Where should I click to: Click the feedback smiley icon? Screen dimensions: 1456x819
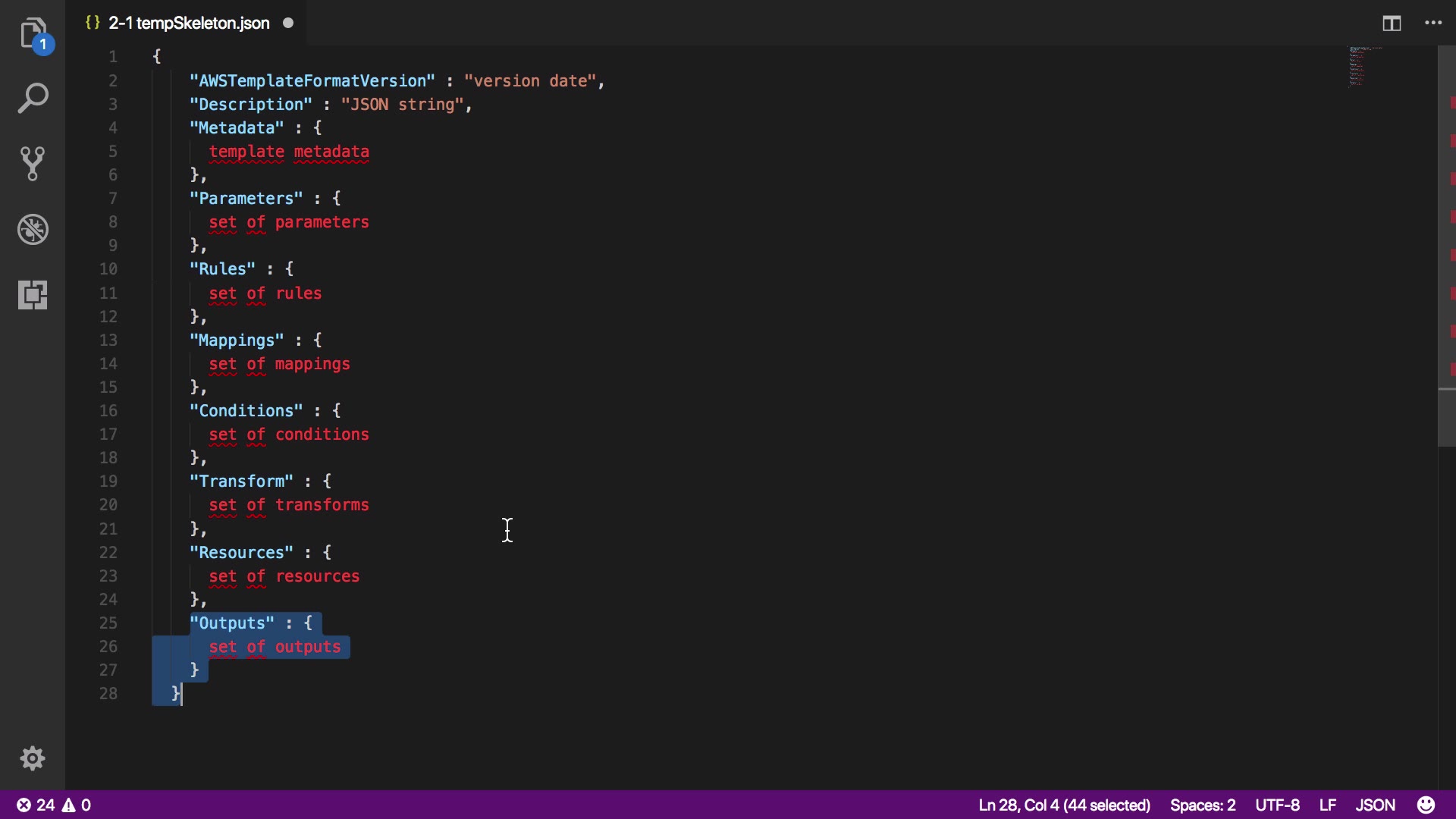click(1426, 805)
